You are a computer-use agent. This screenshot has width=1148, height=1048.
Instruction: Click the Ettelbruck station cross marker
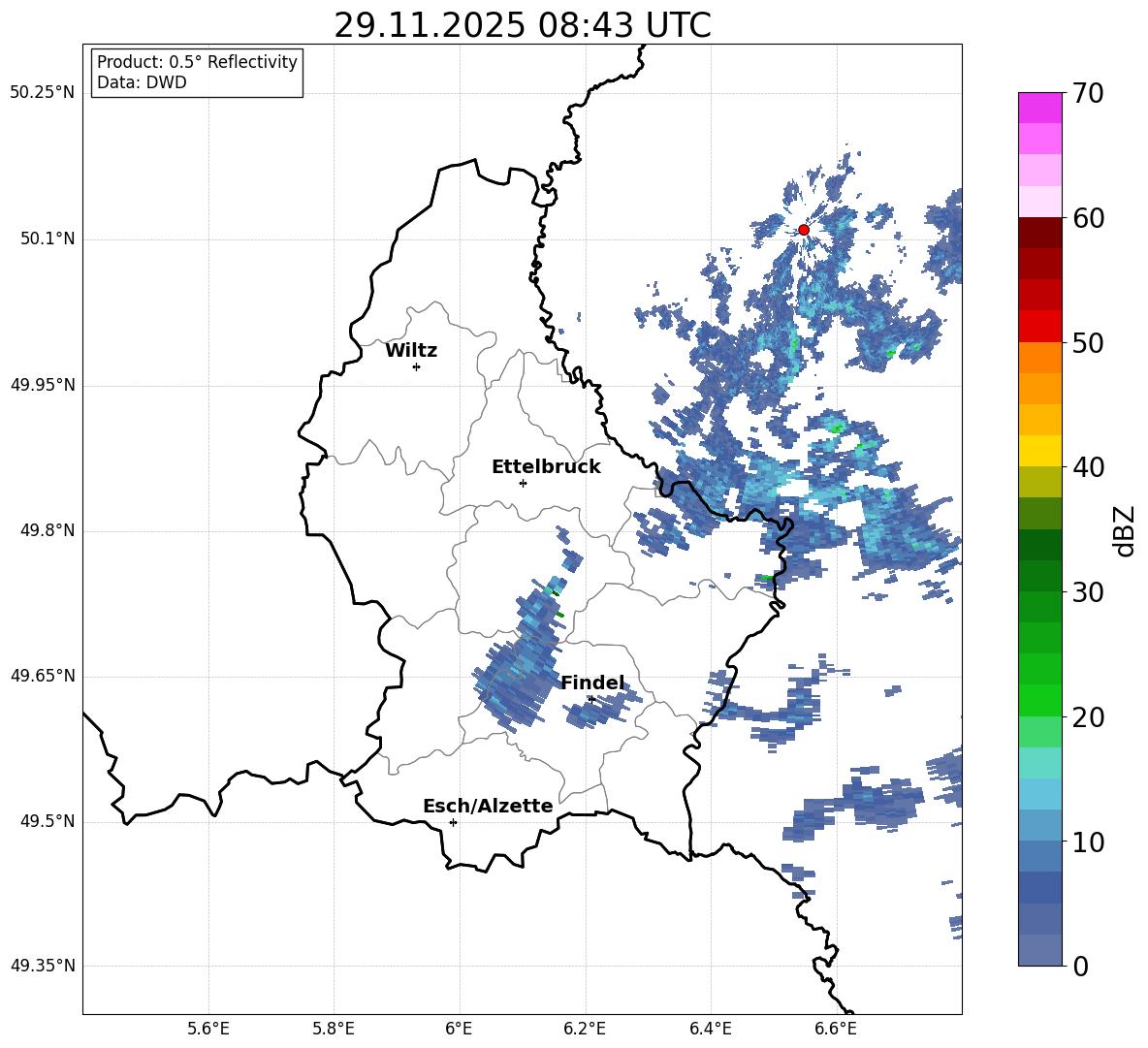pyautogui.click(x=523, y=483)
